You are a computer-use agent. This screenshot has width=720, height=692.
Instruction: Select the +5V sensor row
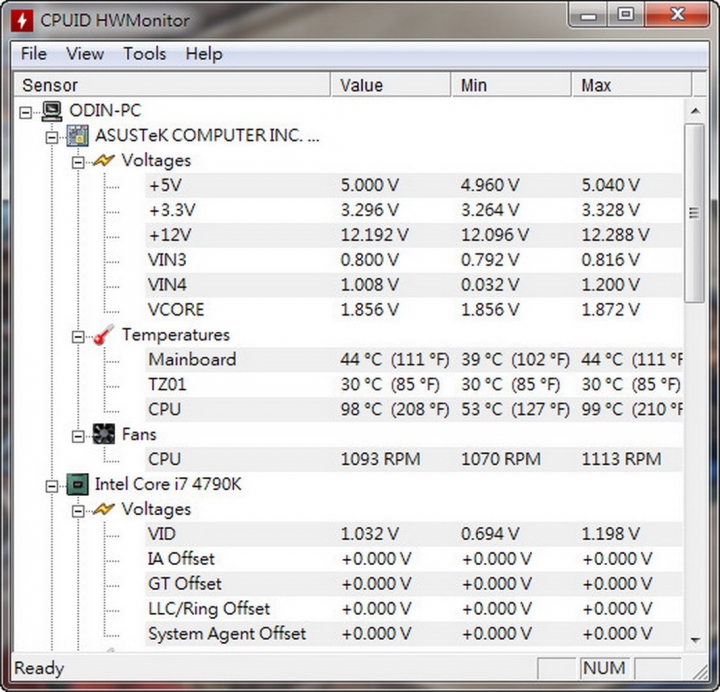tap(414, 186)
